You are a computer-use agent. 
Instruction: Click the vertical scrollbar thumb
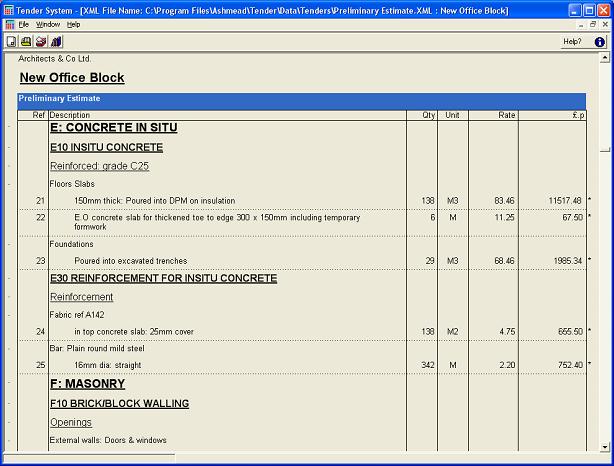tap(605, 150)
